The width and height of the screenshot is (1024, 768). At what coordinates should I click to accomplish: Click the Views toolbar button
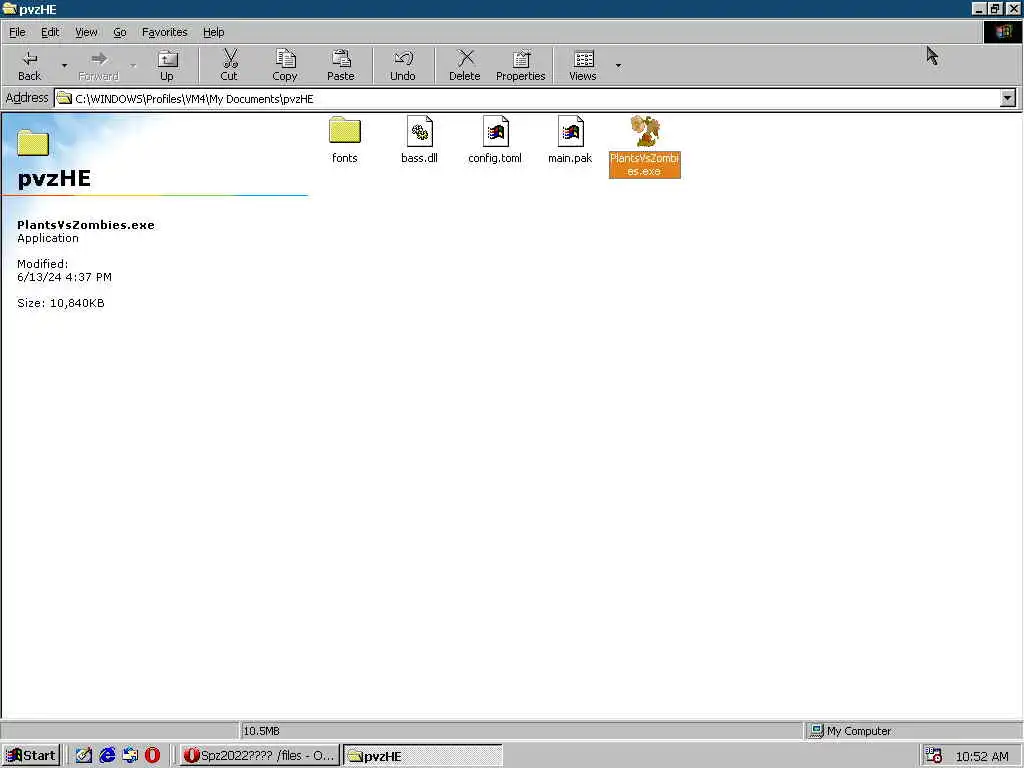pos(583,65)
